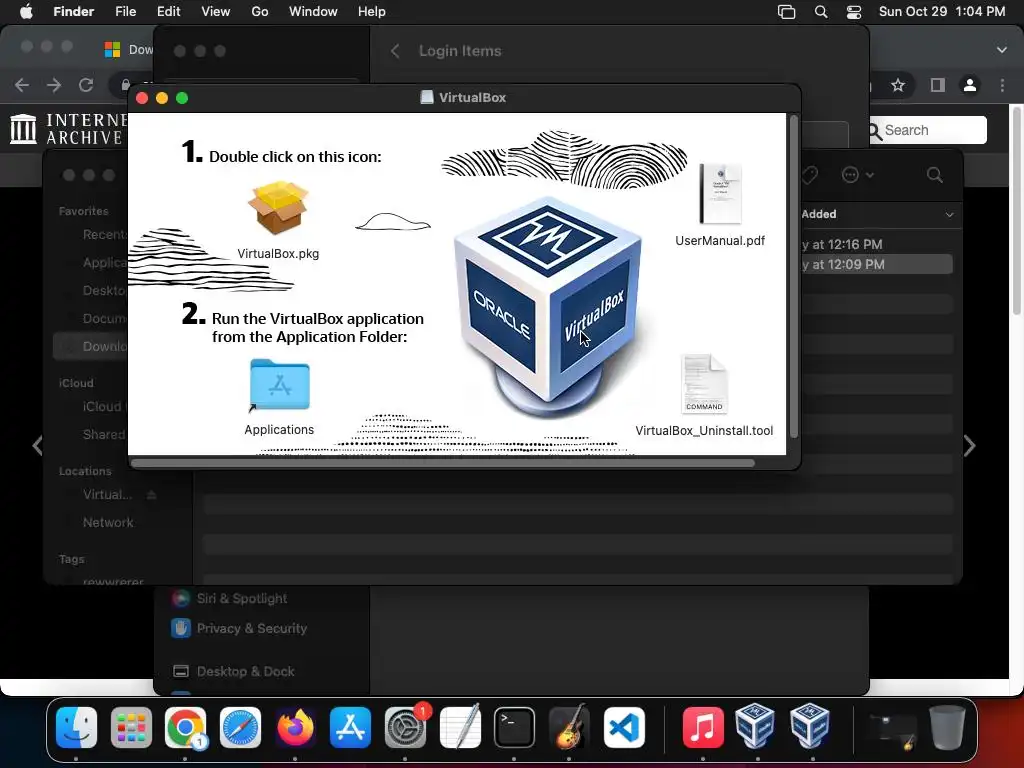1024x768 pixels.
Task: Click the next arrow on Archive page
Action: coord(970,446)
